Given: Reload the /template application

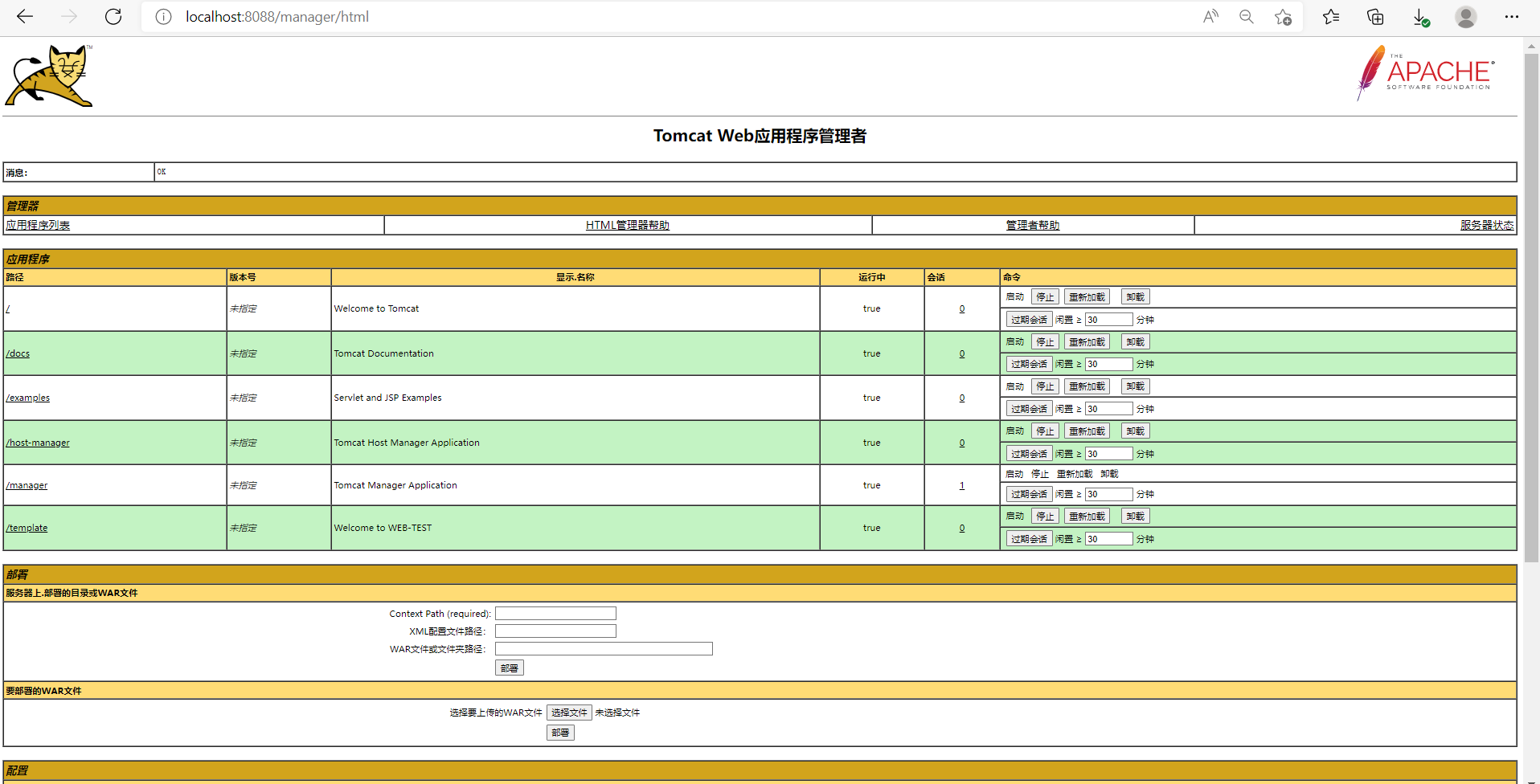Looking at the screenshot, I should (x=1087, y=517).
